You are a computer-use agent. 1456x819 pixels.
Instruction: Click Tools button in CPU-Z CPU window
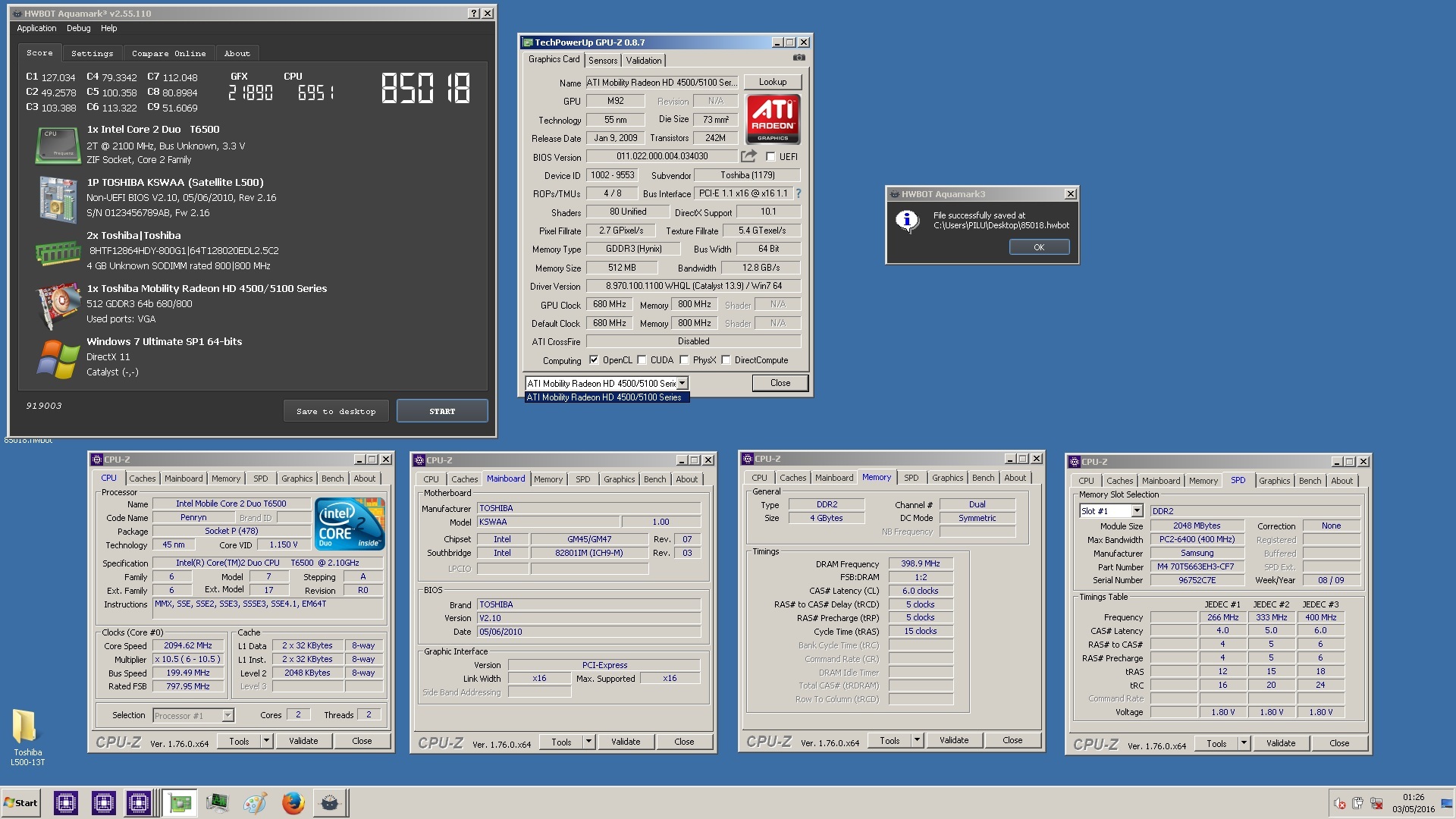click(239, 741)
